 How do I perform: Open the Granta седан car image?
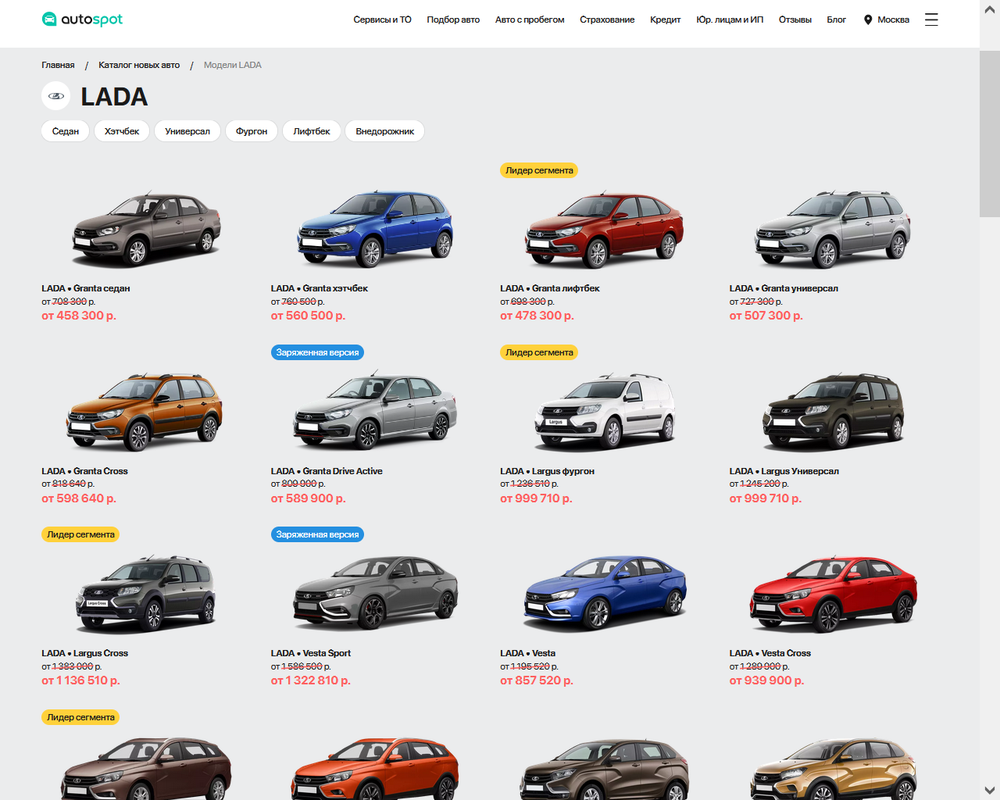[x=146, y=228]
